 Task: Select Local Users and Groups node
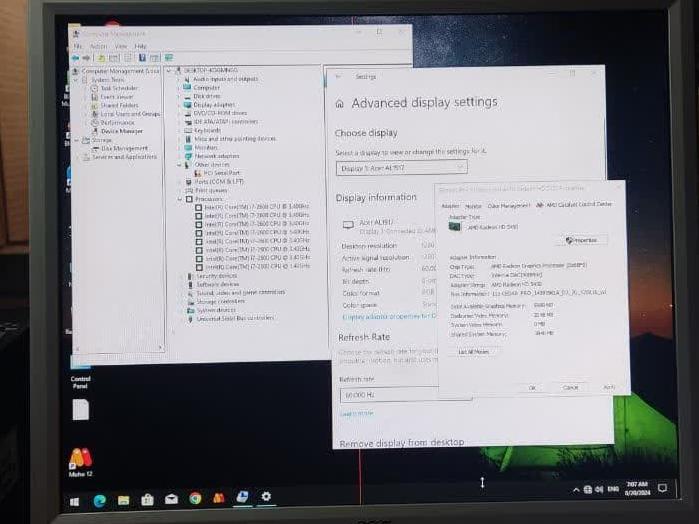pos(130,114)
